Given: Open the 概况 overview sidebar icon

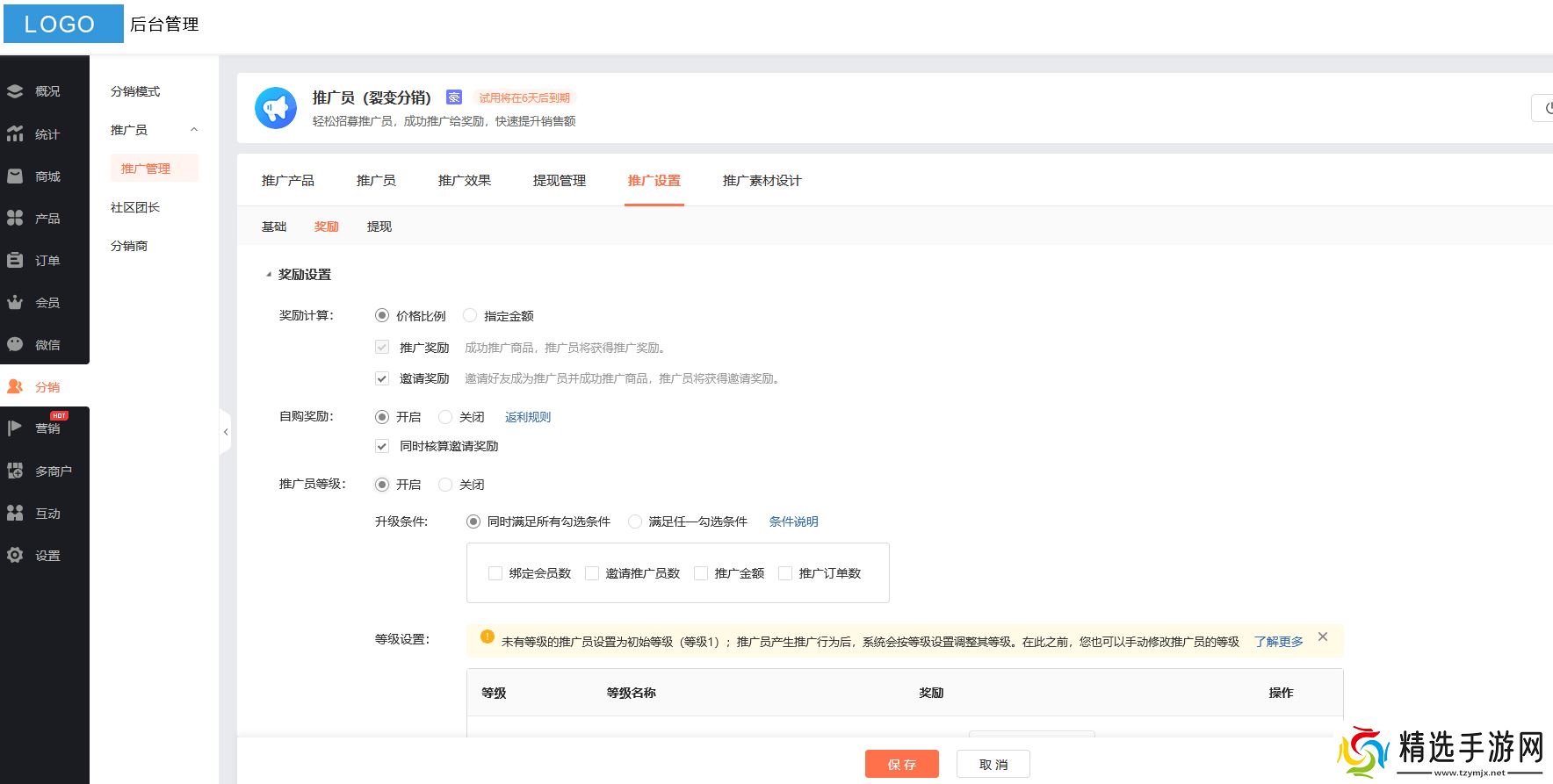Looking at the screenshot, I should (x=15, y=91).
